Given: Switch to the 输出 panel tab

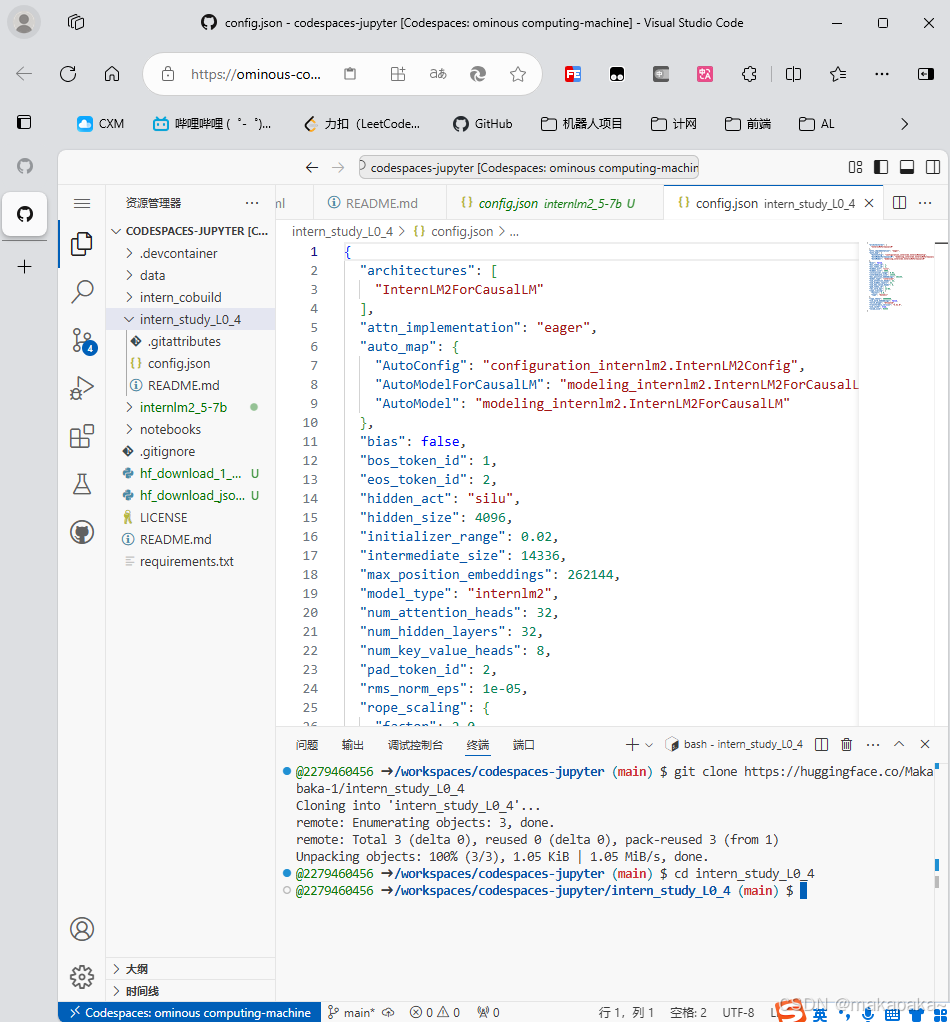Looking at the screenshot, I should pos(353,745).
